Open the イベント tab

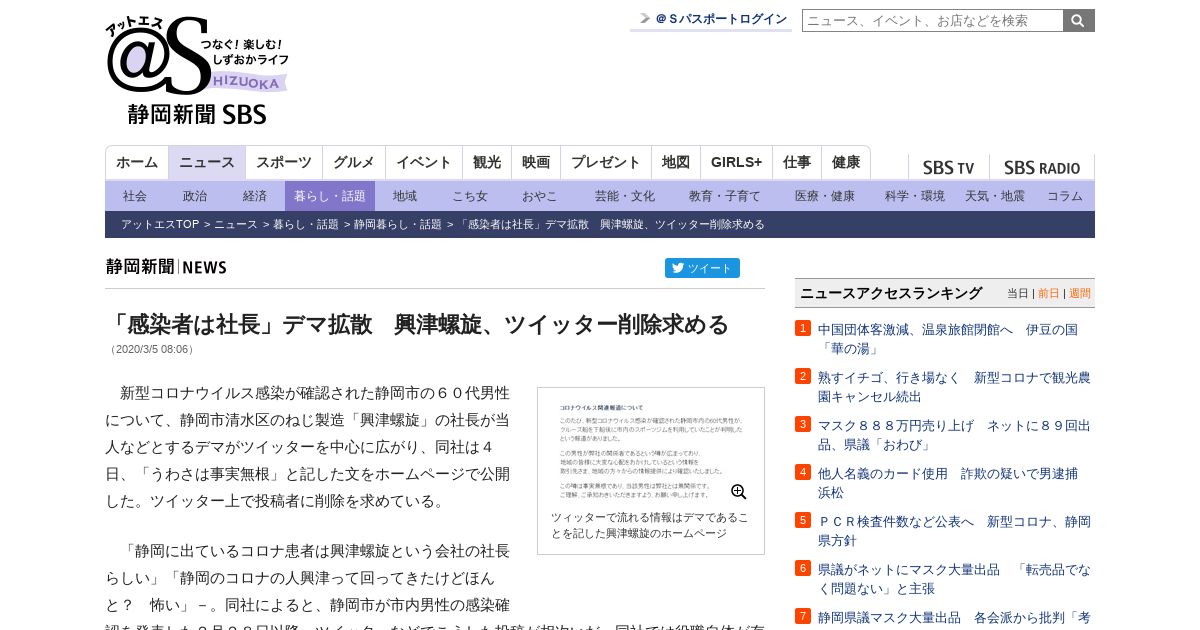click(x=424, y=163)
